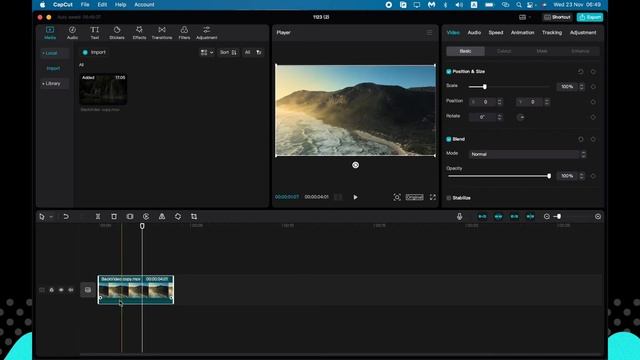The image size is (640, 360).
Task: Open the Sort dropdown in media panel
Action: click(228, 52)
